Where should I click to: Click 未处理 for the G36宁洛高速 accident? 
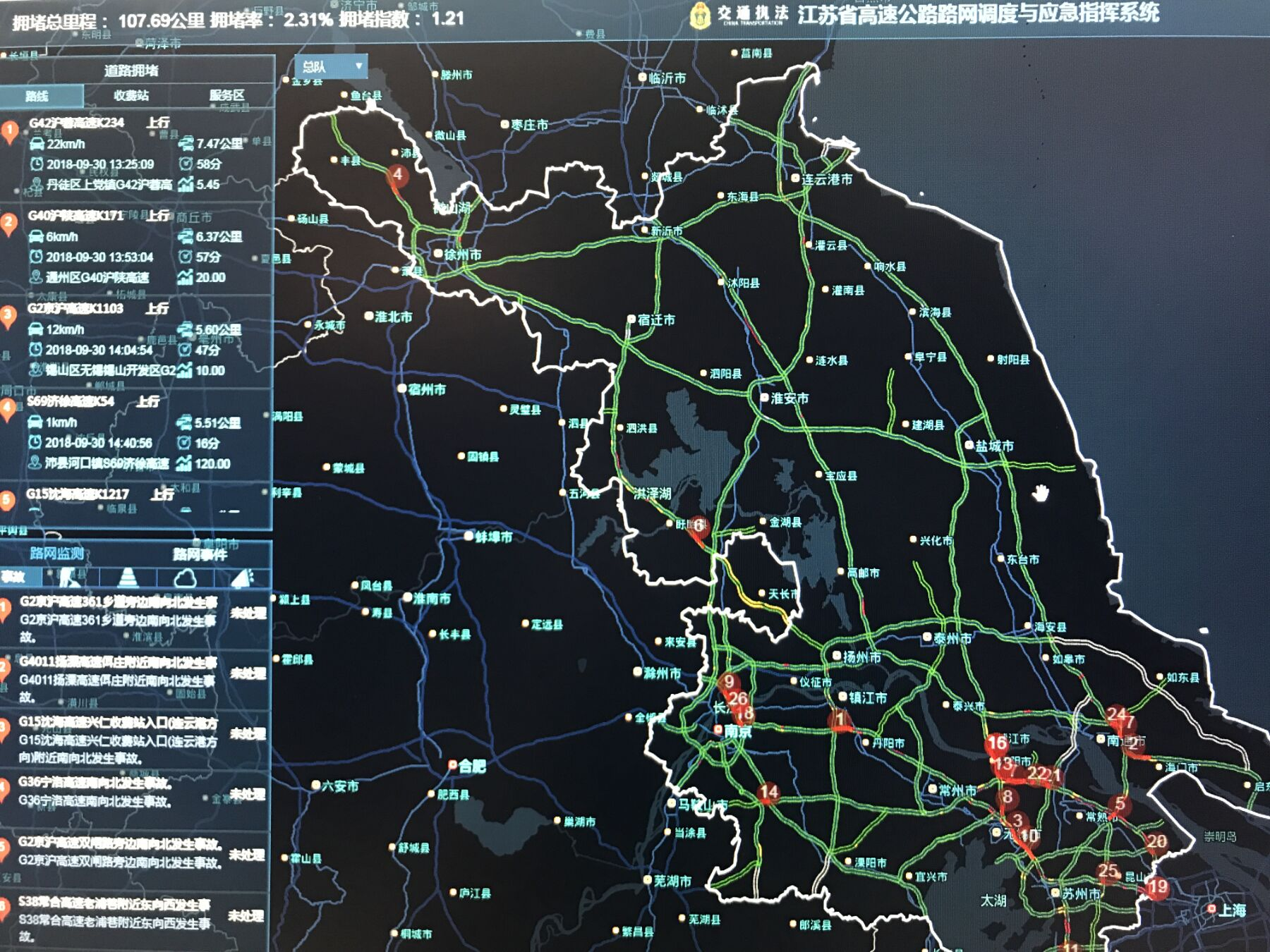click(x=248, y=795)
